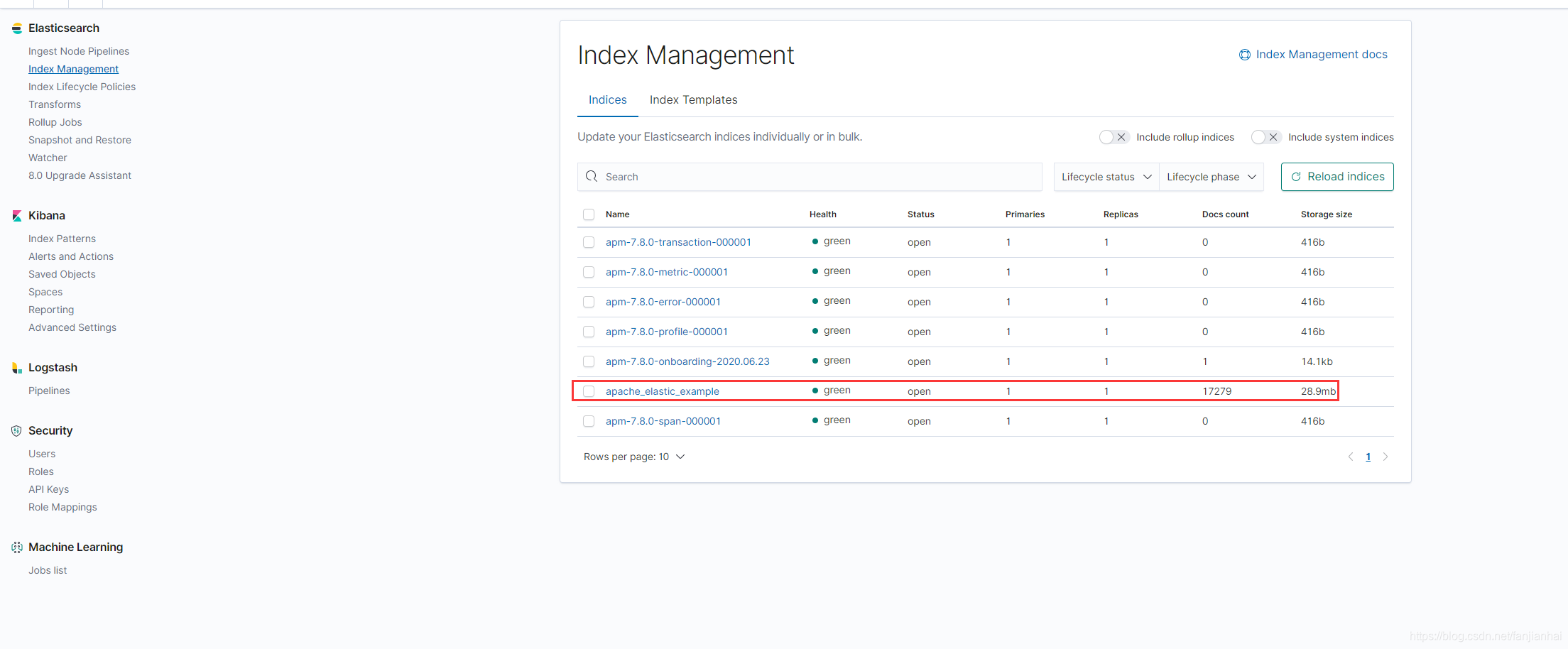Viewport: 1568px width, 649px height.
Task: Open the apm-7.8.0-transaction-000001 index link
Action: click(678, 242)
